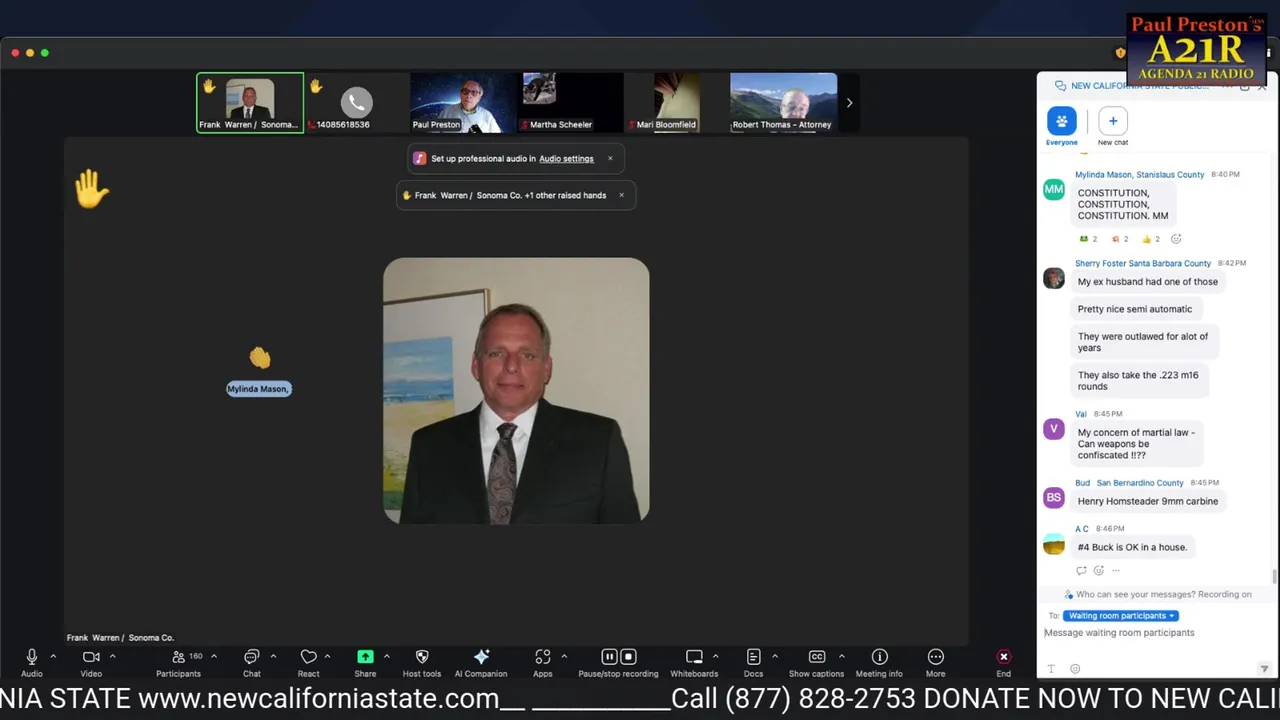Expand participants options caret
This screenshot has height=720, width=1280.
tap(213, 657)
